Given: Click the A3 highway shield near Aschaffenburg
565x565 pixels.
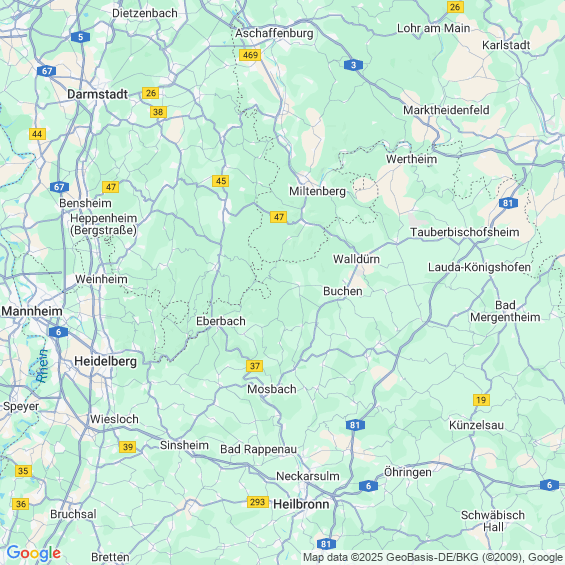Looking at the screenshot, I should tap(353, 65).
